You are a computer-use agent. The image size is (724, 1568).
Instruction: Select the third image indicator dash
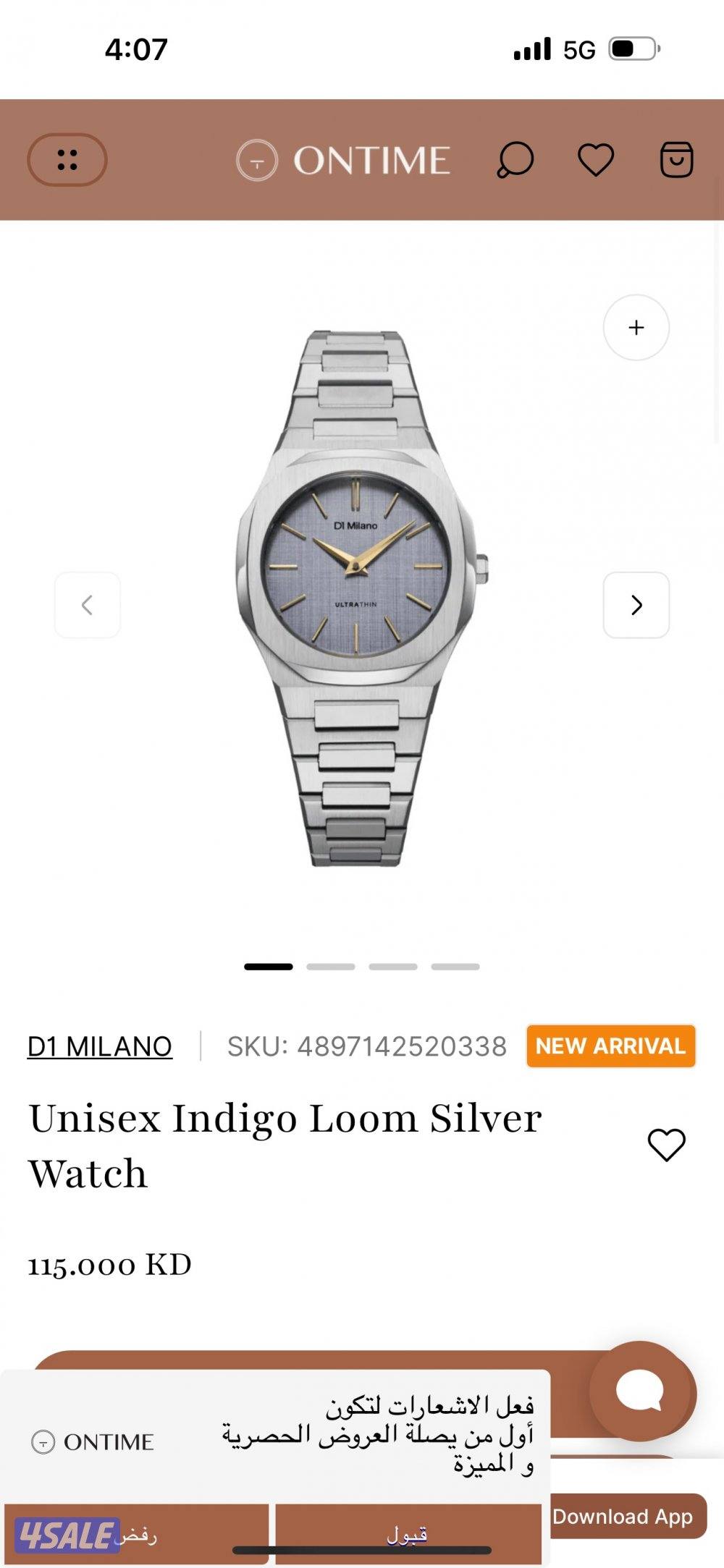(393, 967)
